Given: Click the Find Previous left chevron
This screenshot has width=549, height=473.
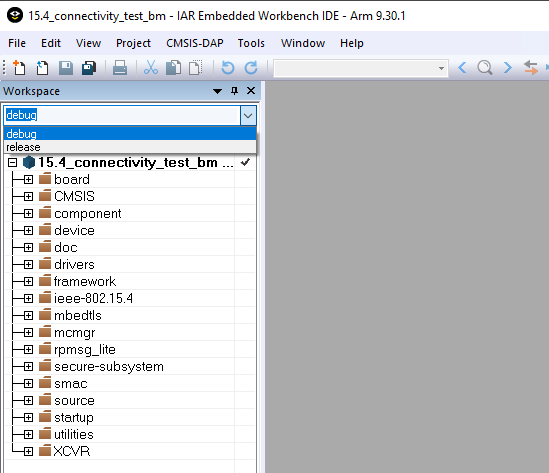Looking at the screenshot, I should click(x=462, y=67).
